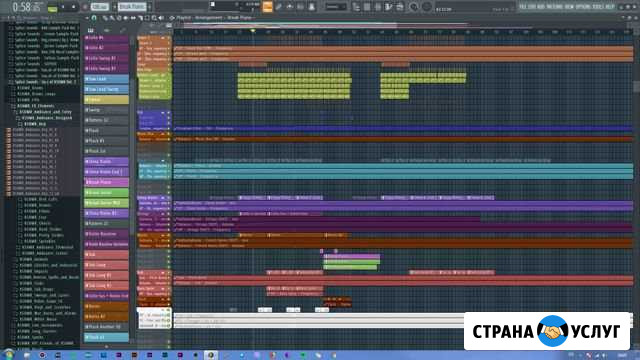Open the File menu
Viewport: 640px width, 360px height.
point(522,7)
